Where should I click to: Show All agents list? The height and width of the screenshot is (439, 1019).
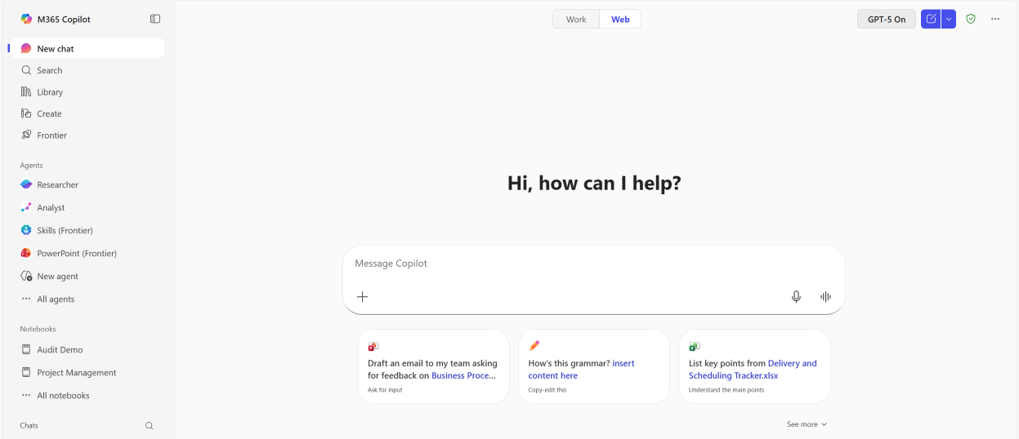[x=55, y=299]
